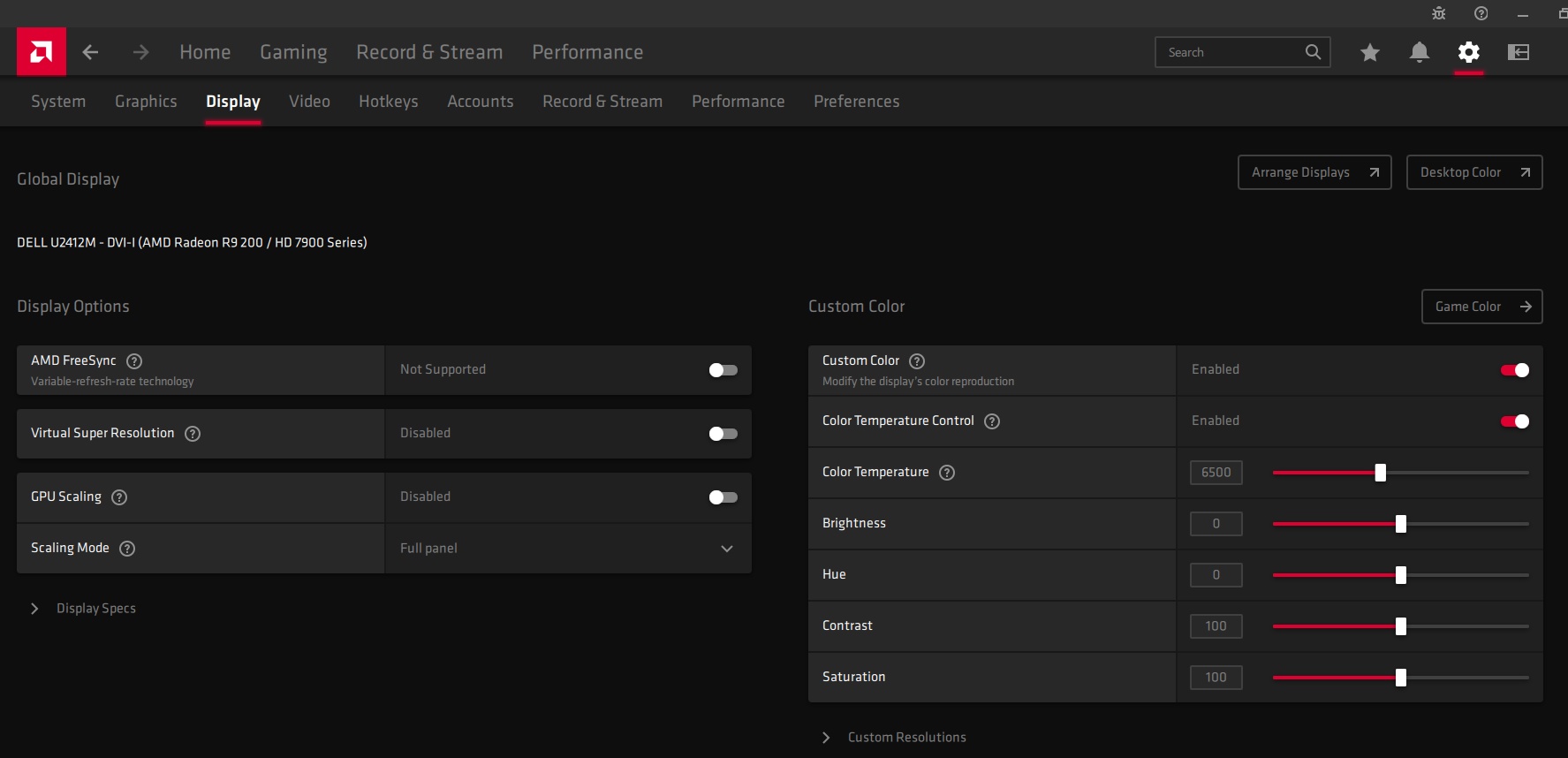Image resolution: width=1568 pixels, height=758 pixels.
Task: Expand the Custom Resolutions section
Action: (x=895, y=738)
